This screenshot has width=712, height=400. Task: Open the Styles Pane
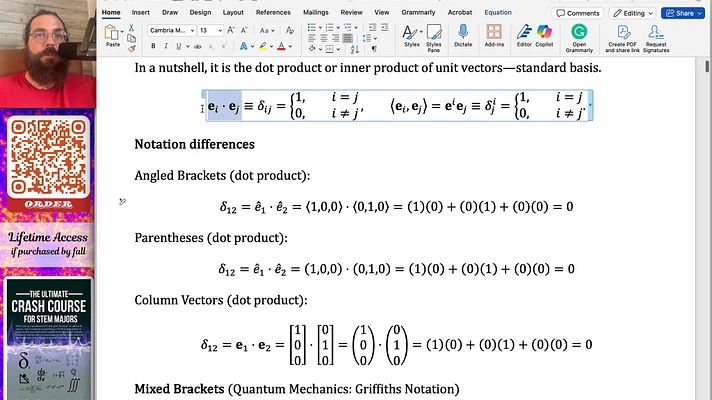pos(434,33)
